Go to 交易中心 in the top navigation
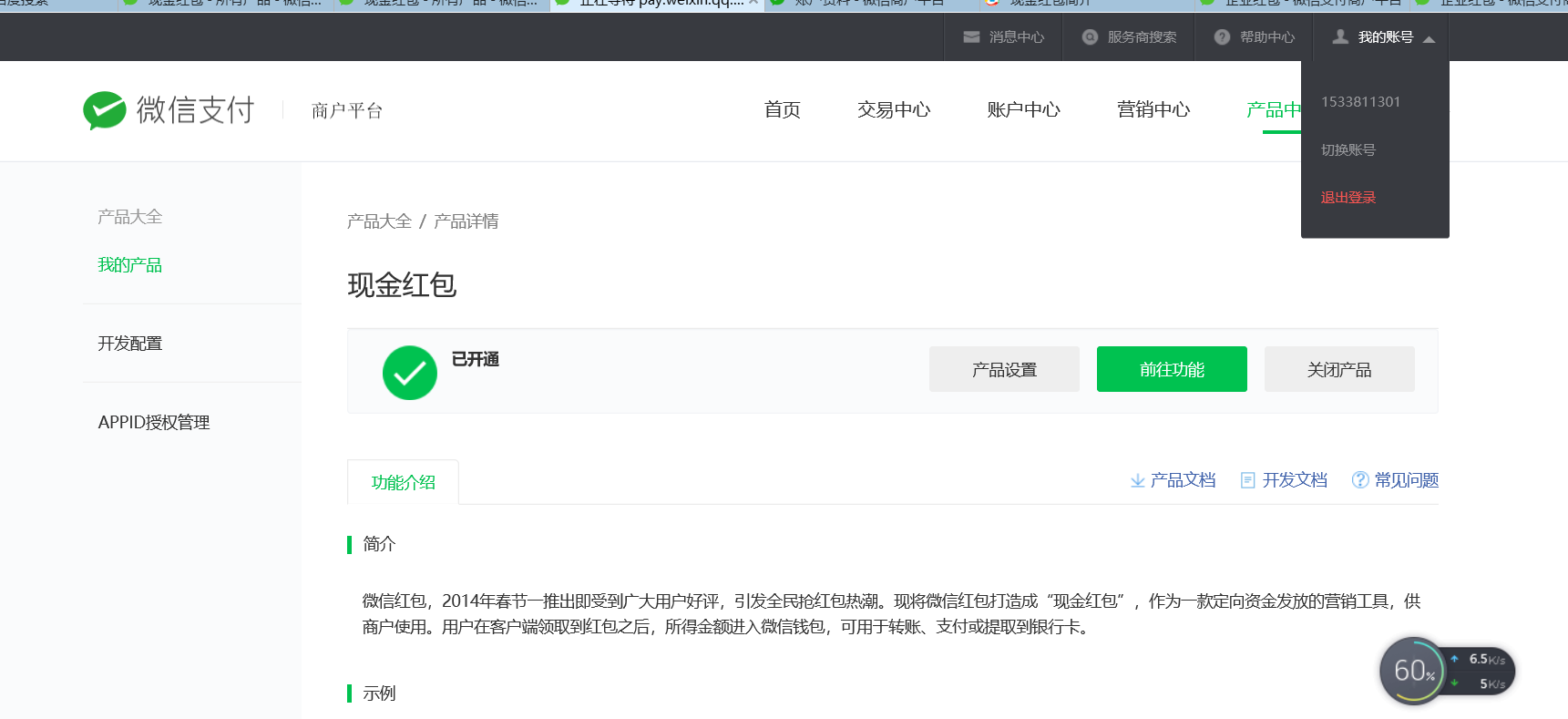 [894, 110]
